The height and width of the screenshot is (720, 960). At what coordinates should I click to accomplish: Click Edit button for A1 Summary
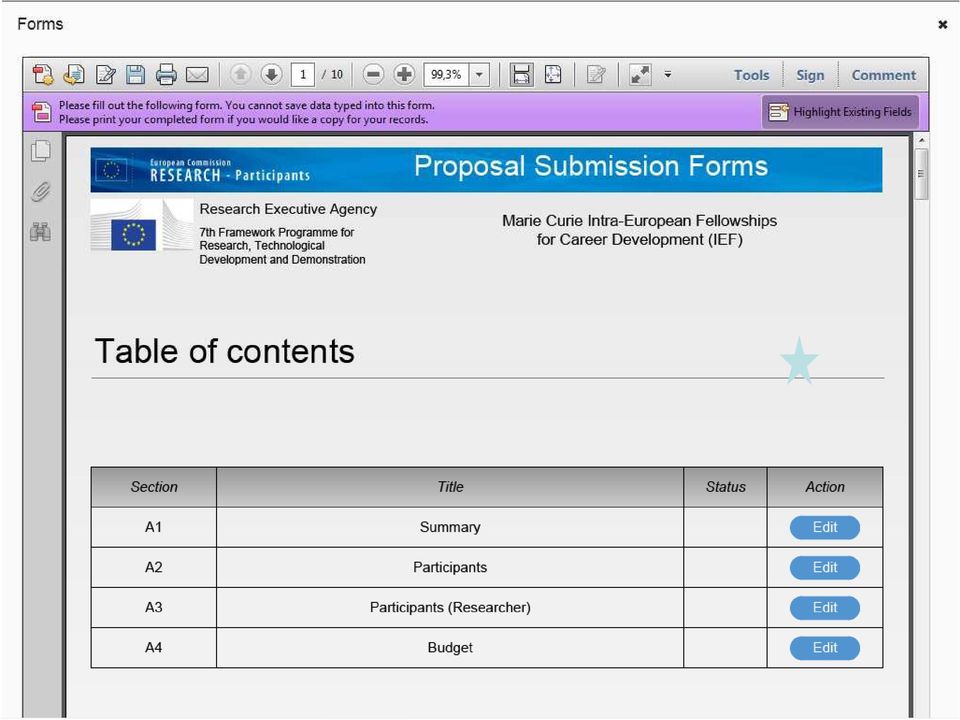point(825,527)
